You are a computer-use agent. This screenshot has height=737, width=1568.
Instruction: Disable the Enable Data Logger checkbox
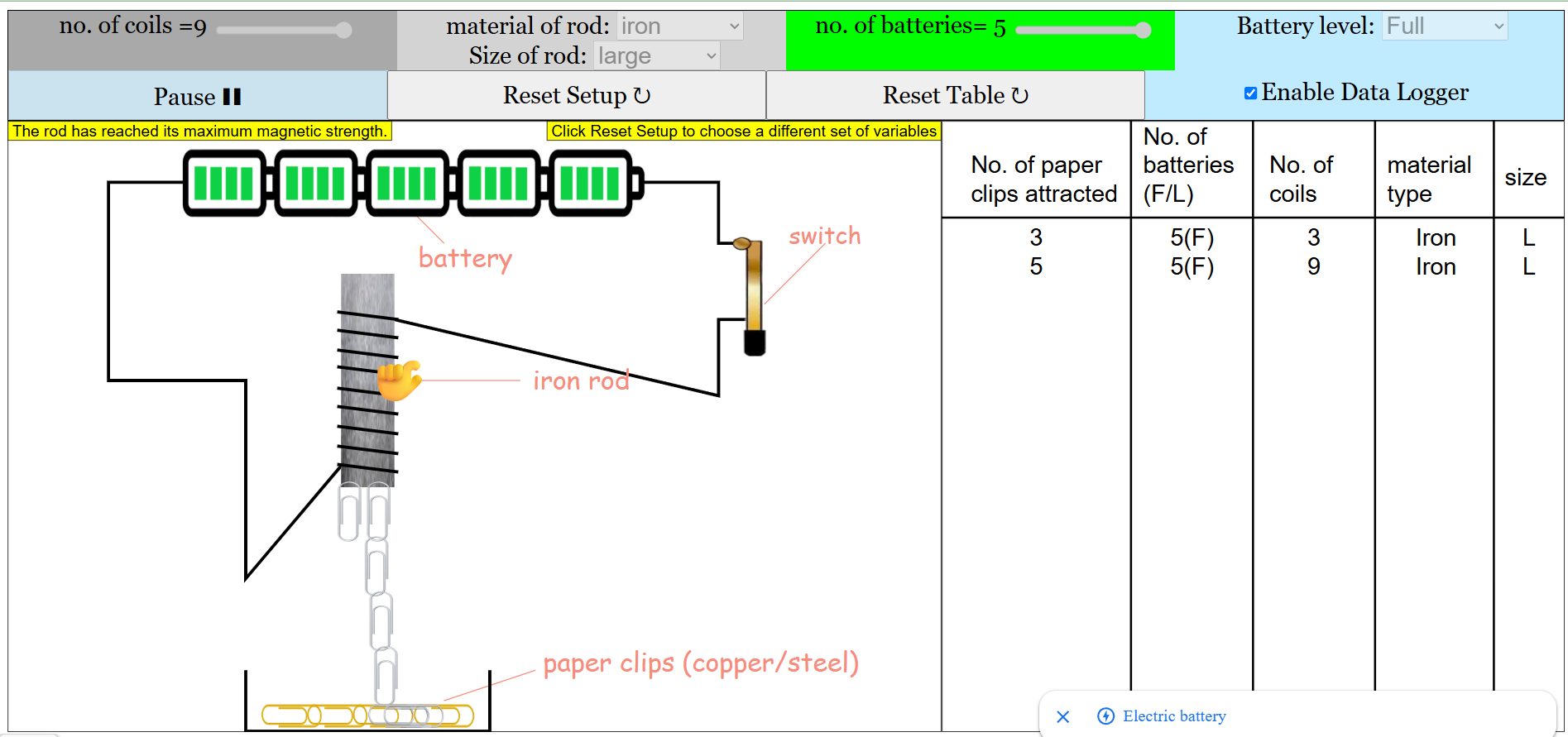(1250, 93)
